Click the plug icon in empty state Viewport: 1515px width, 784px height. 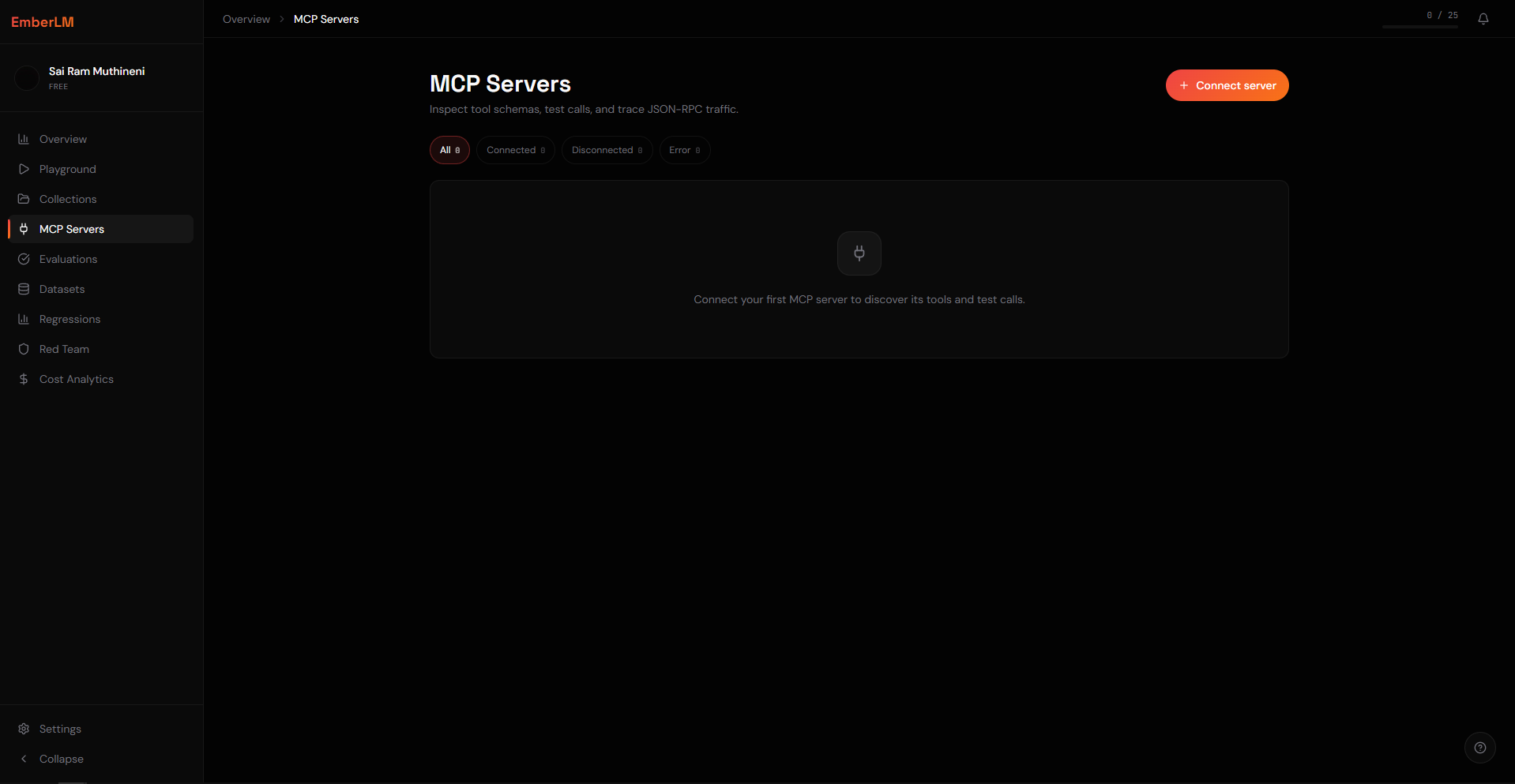point(859,253)
